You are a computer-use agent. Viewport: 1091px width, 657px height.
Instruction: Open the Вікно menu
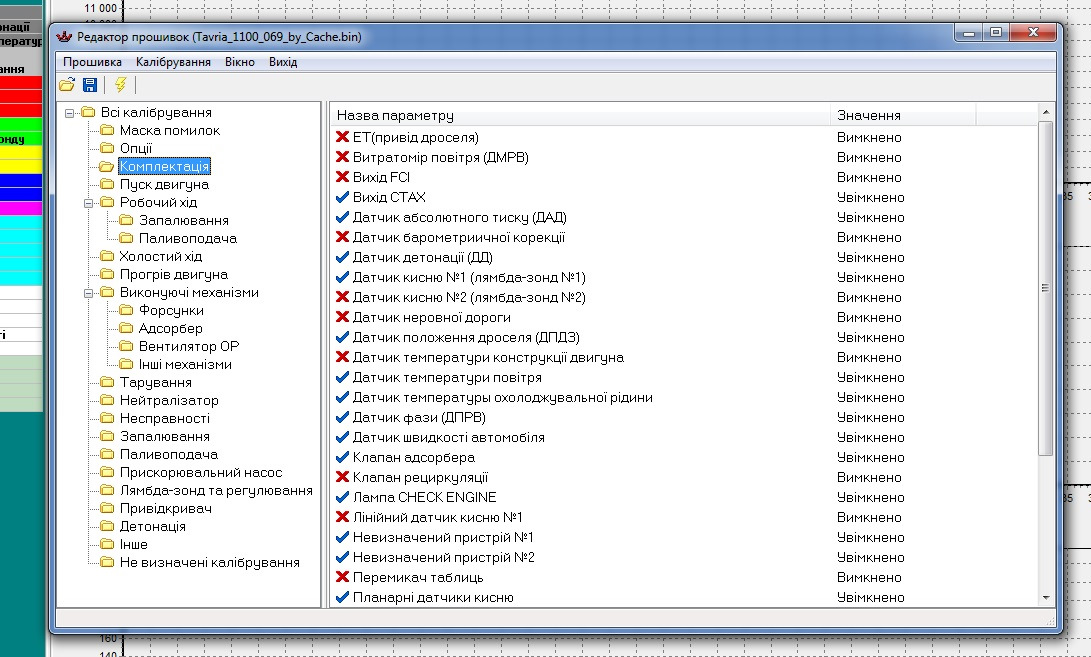tap(240, 62)
